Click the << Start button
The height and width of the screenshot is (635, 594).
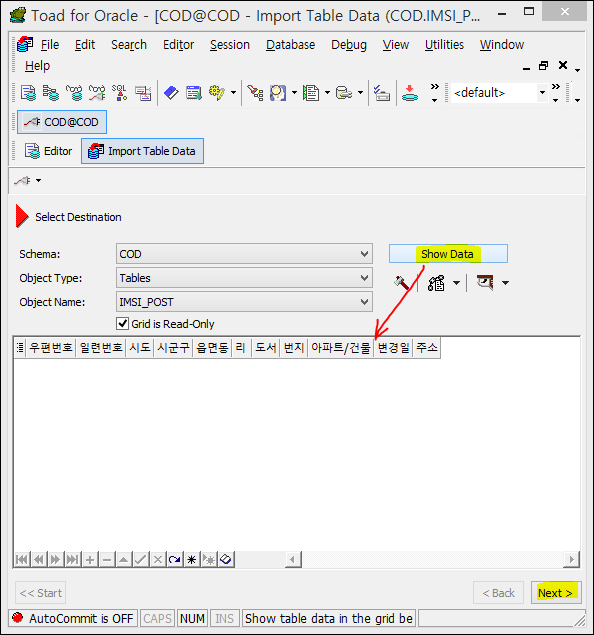(x=40, y=593)
